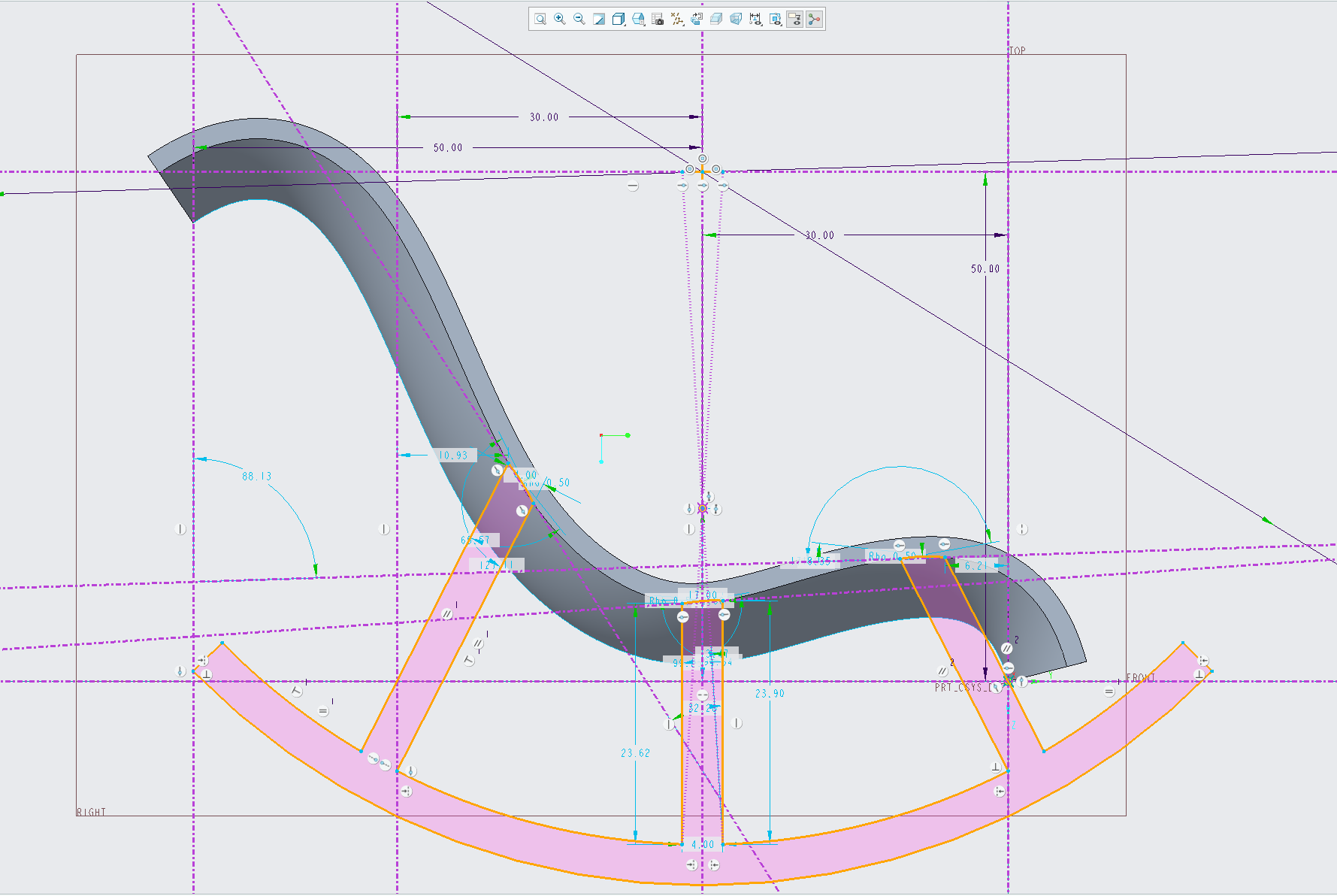This screenshot has height=896, width=1337.
Task: Click the shaded solid box icon
Action: coord(716,19)
